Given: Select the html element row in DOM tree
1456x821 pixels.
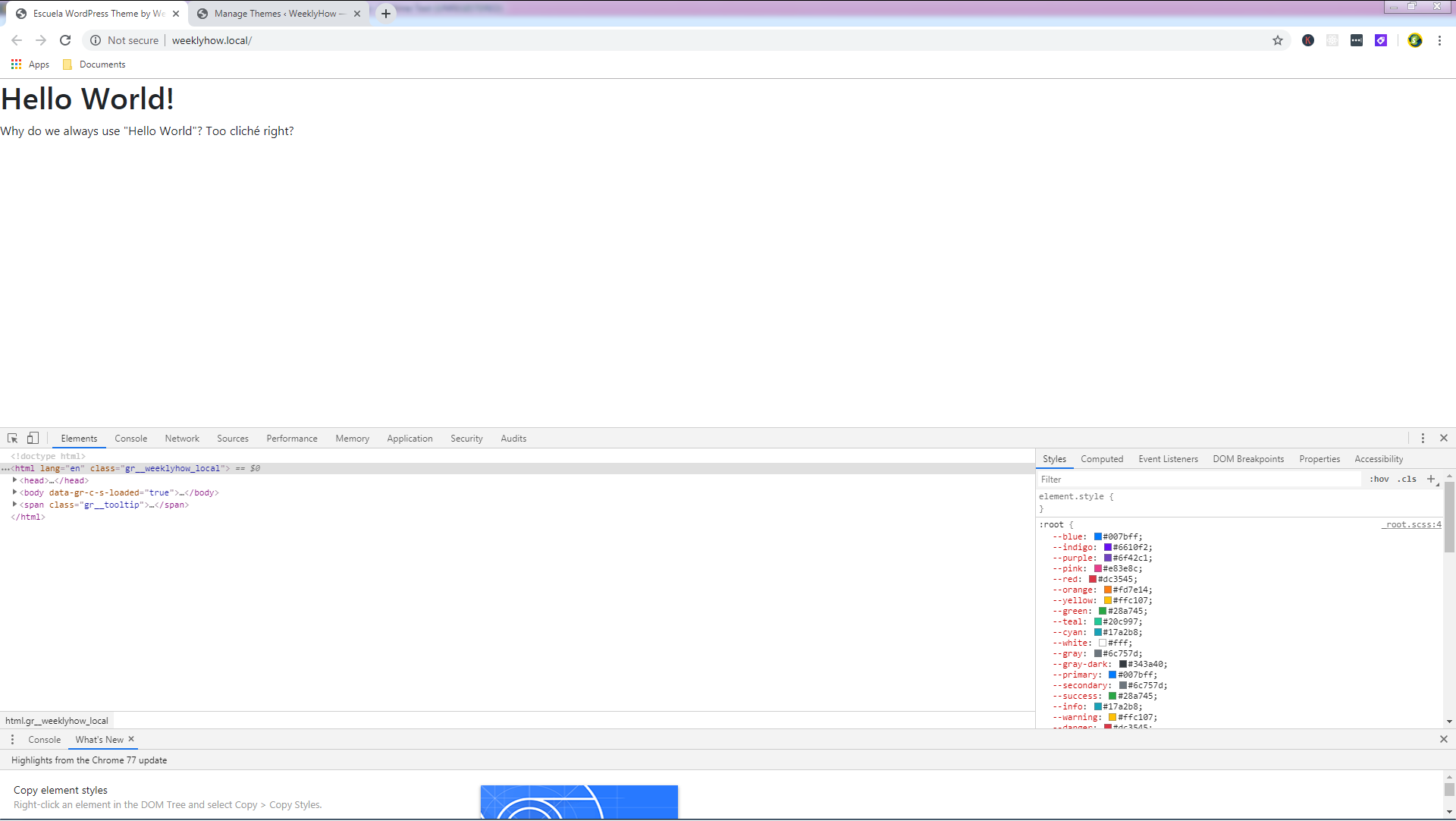Looking at the screenshot, I should (x=517, y=469).
